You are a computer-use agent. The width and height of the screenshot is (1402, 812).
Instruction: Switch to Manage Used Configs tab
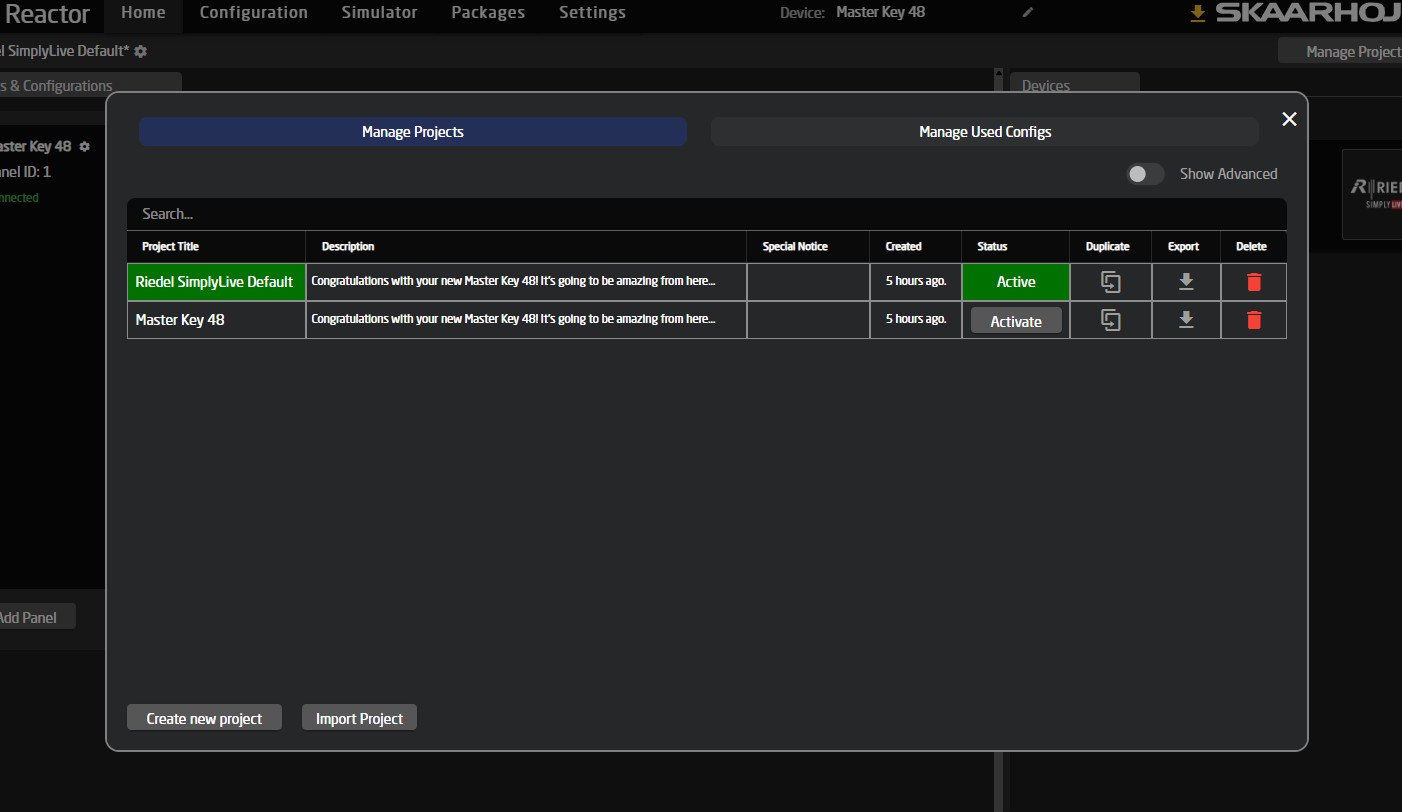click(x=985, y=132)
